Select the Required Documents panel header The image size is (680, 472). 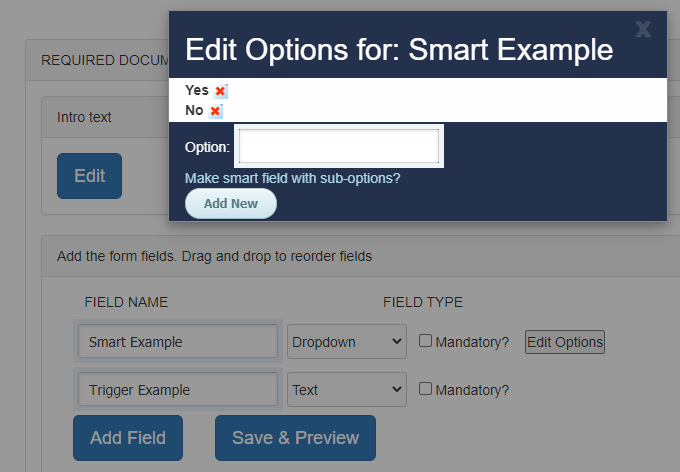pos(98,60)
